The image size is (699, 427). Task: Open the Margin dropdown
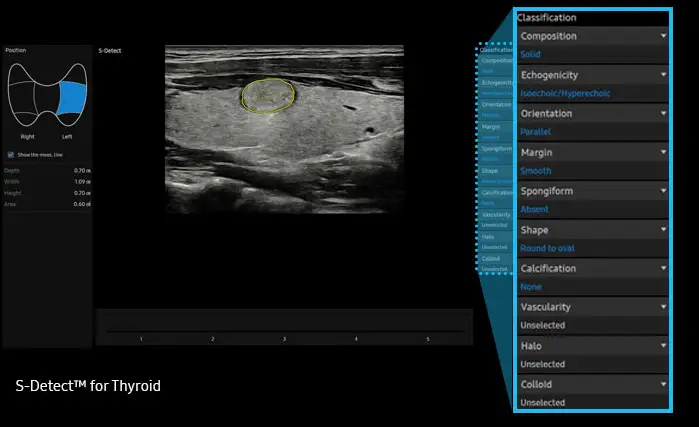[593, 152]
